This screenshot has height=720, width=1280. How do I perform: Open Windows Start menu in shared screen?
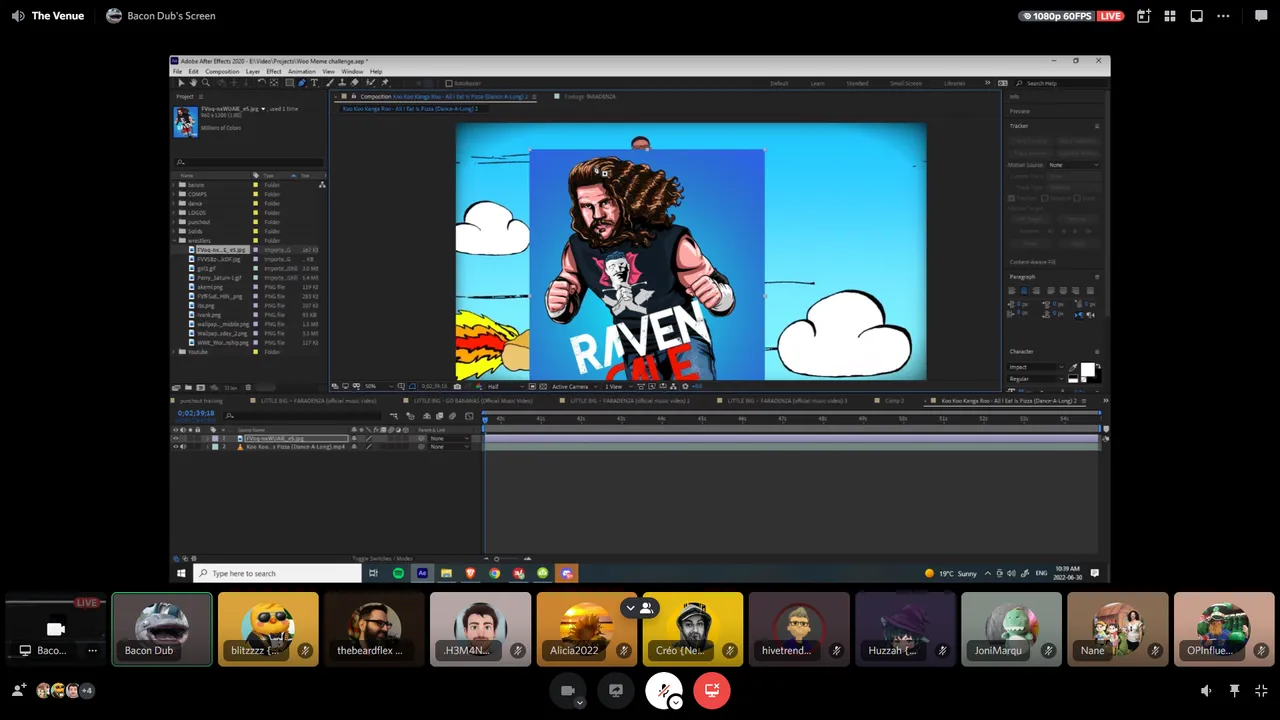click(x=181, y=573)
